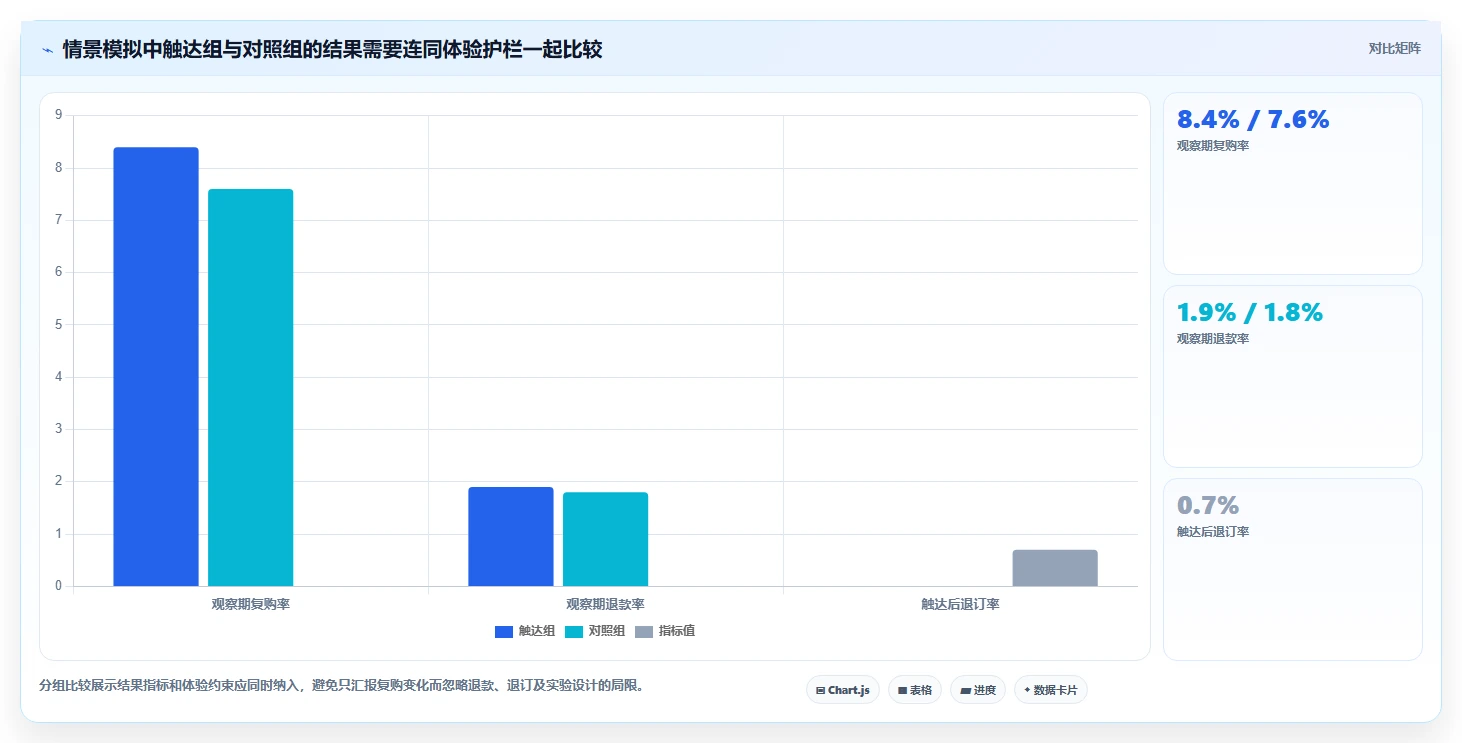Select the Chart.js tag chip
The height and width of the screenshot is (743, 1462).
click(843, 690)
